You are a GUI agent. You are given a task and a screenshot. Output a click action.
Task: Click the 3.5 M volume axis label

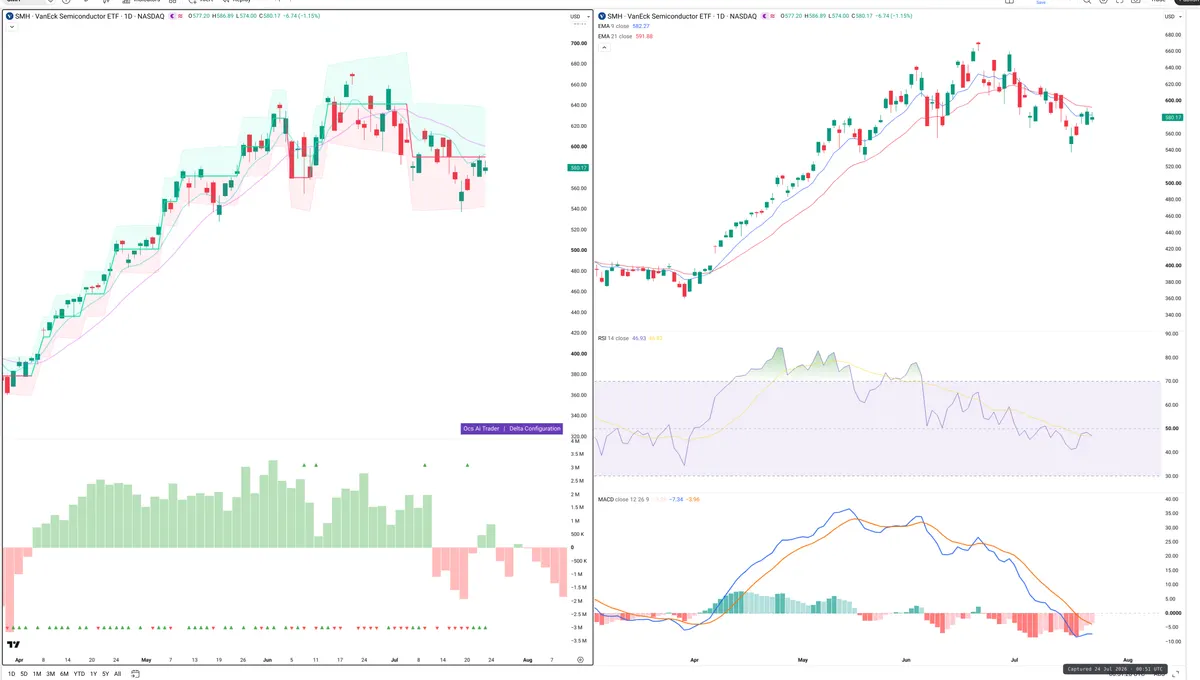coord(577,454)
